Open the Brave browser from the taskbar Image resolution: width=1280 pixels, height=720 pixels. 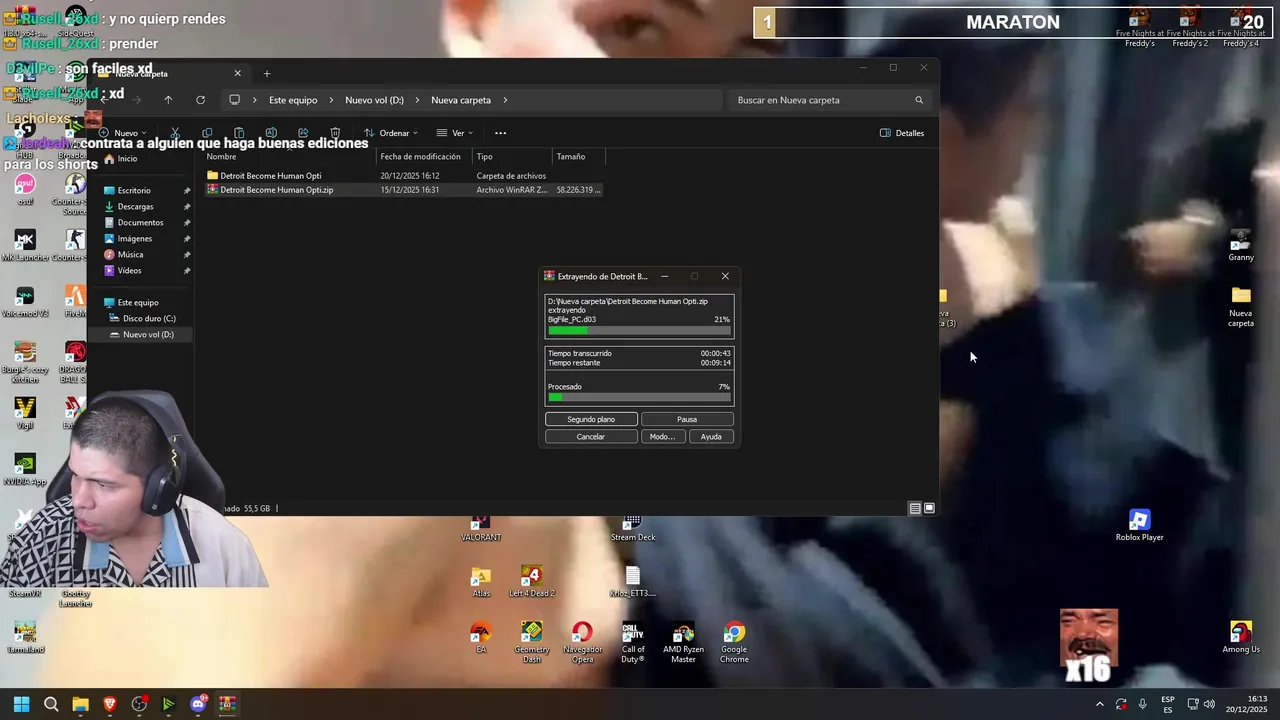click(110, 704)
